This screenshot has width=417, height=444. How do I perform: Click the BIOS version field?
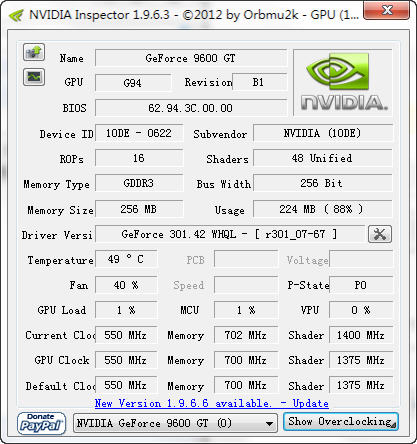click(x=191, y=108)
